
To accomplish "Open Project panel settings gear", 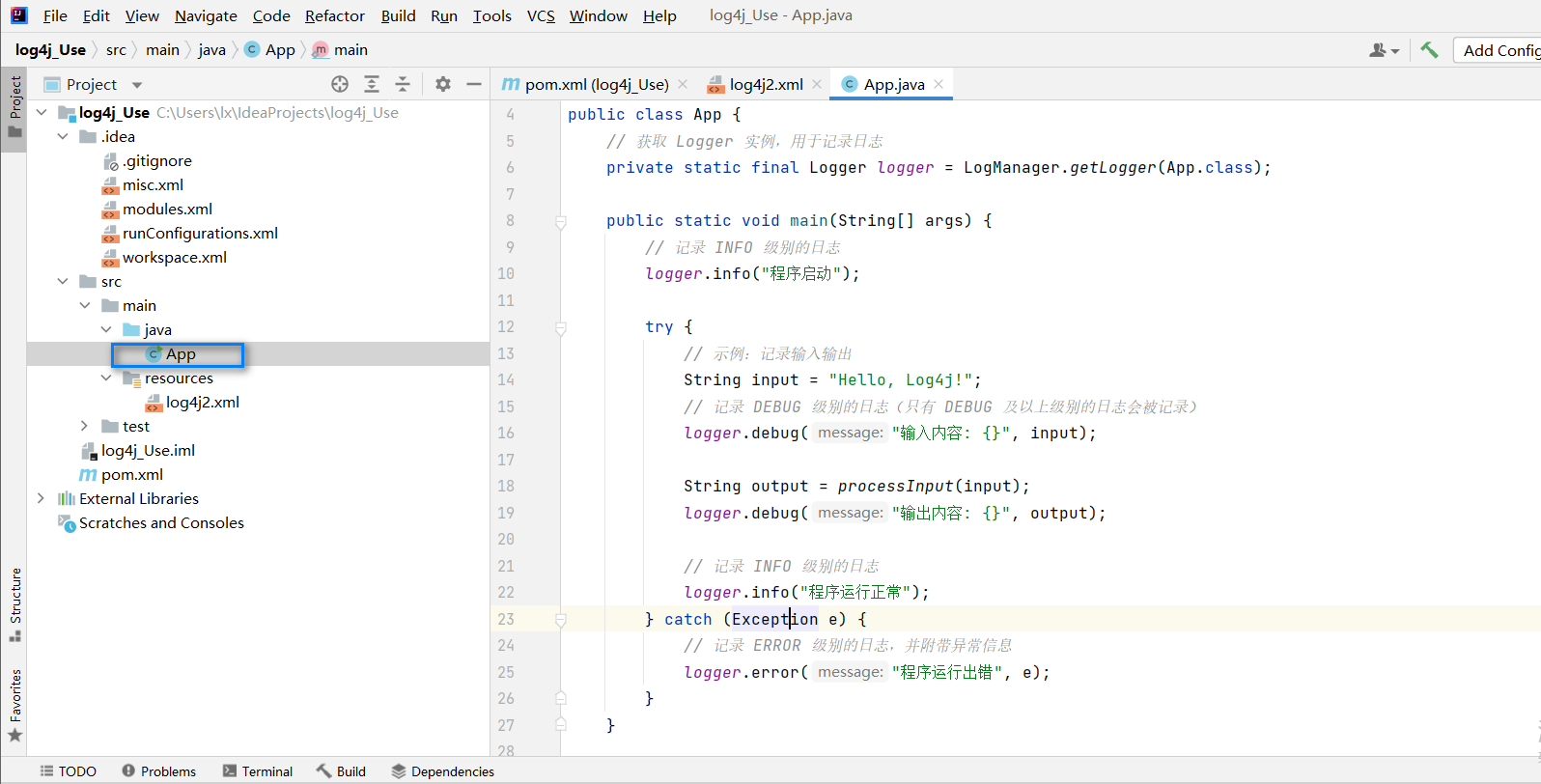I will [443, 84].
